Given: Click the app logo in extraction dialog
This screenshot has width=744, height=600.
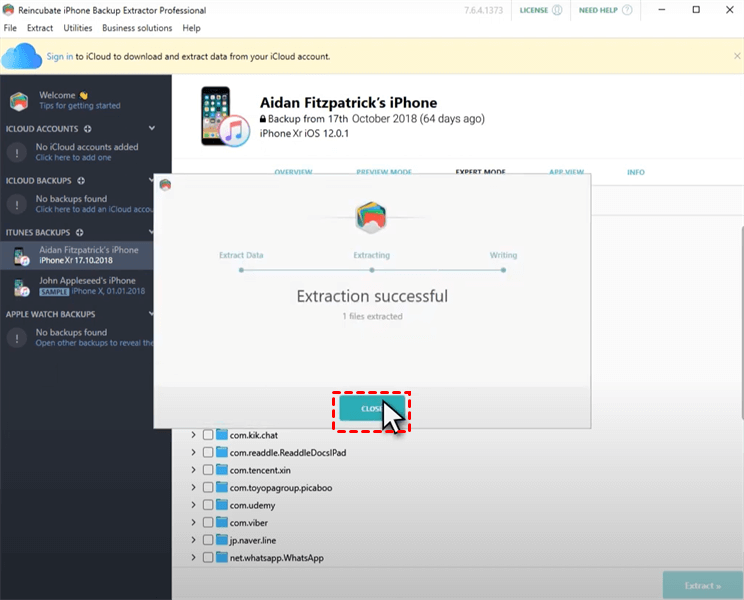Looking at the screenshot, I should 371,217.
